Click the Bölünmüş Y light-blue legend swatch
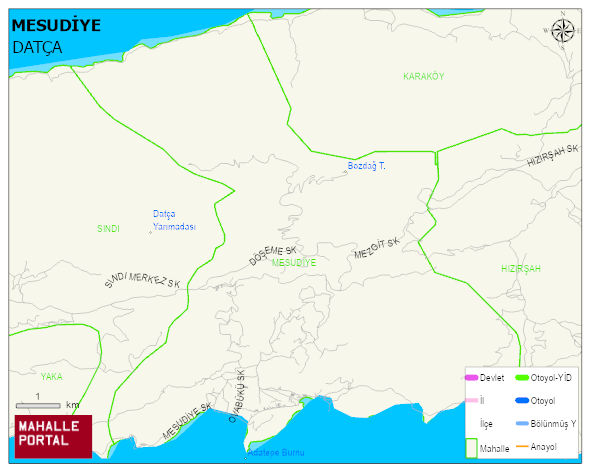The height and width of the screenshot is (472, 591). click(522, 424)
